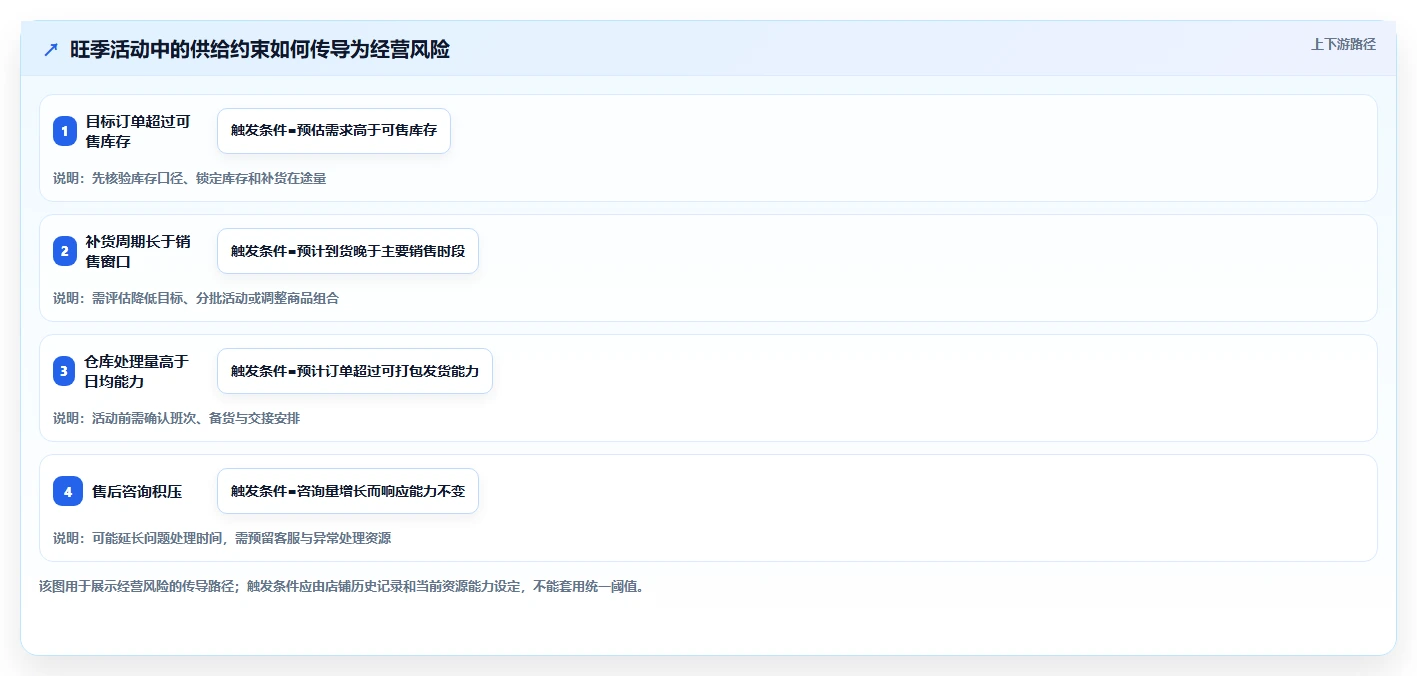The image size is (1417, 676).
Task: Click the step title 目标订单超过可售库存
Action: [x=138, y=131]
